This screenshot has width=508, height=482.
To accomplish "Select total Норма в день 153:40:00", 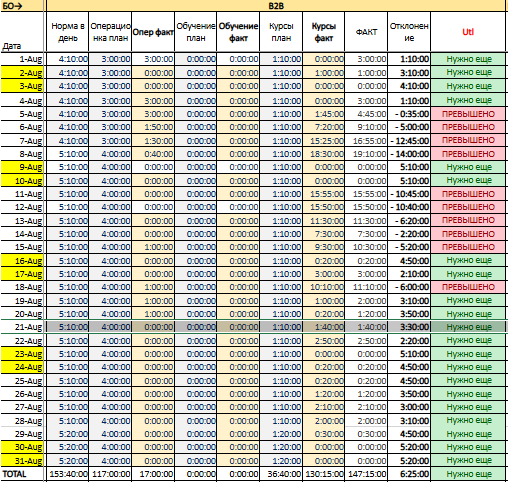I will pyautogui.click(x=67, y=474).
